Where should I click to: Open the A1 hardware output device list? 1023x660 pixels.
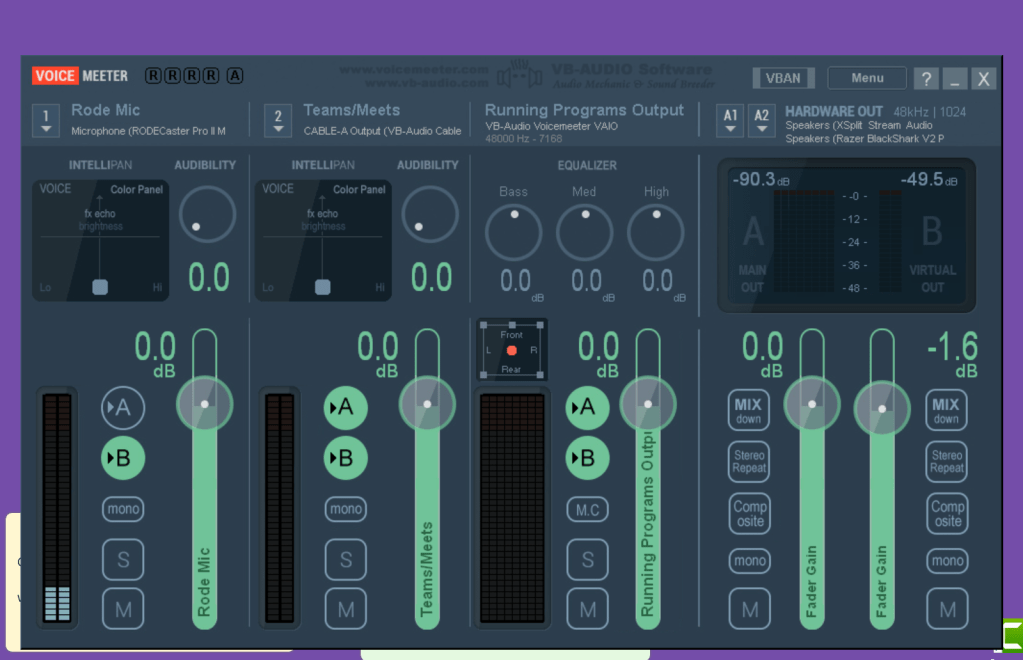coord(730,121)
